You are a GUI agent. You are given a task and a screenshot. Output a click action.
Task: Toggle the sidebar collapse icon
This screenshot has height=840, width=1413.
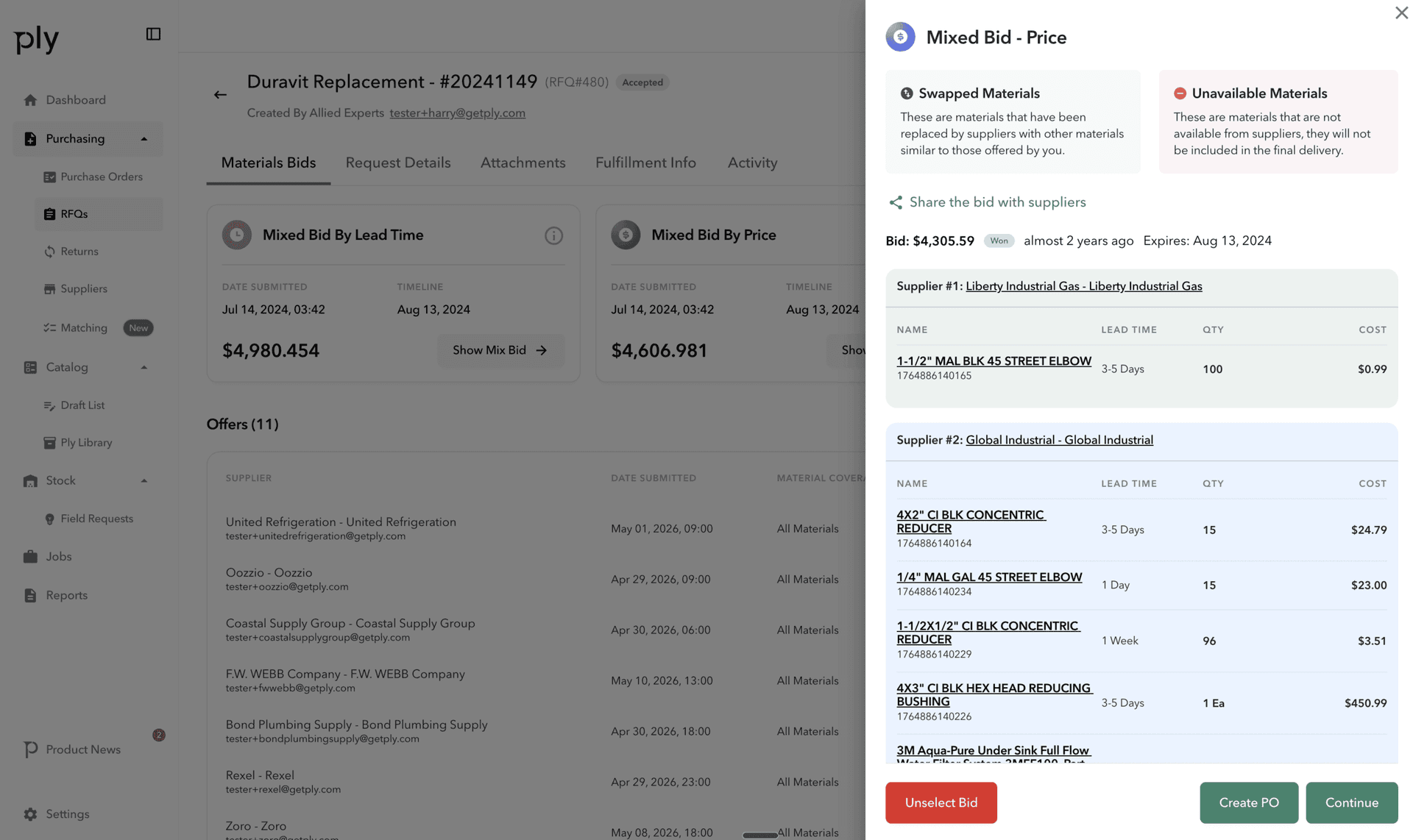[x=153, y=34]
